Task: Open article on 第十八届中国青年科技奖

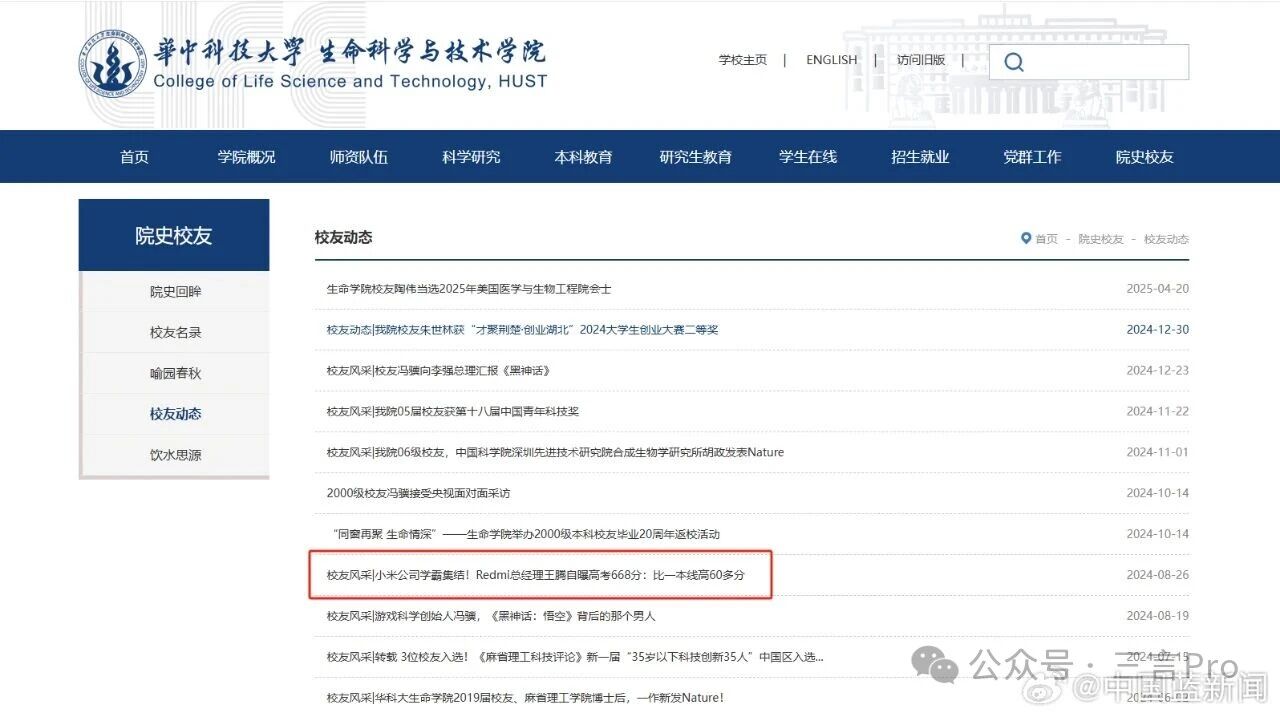Action: coord(452,411)
